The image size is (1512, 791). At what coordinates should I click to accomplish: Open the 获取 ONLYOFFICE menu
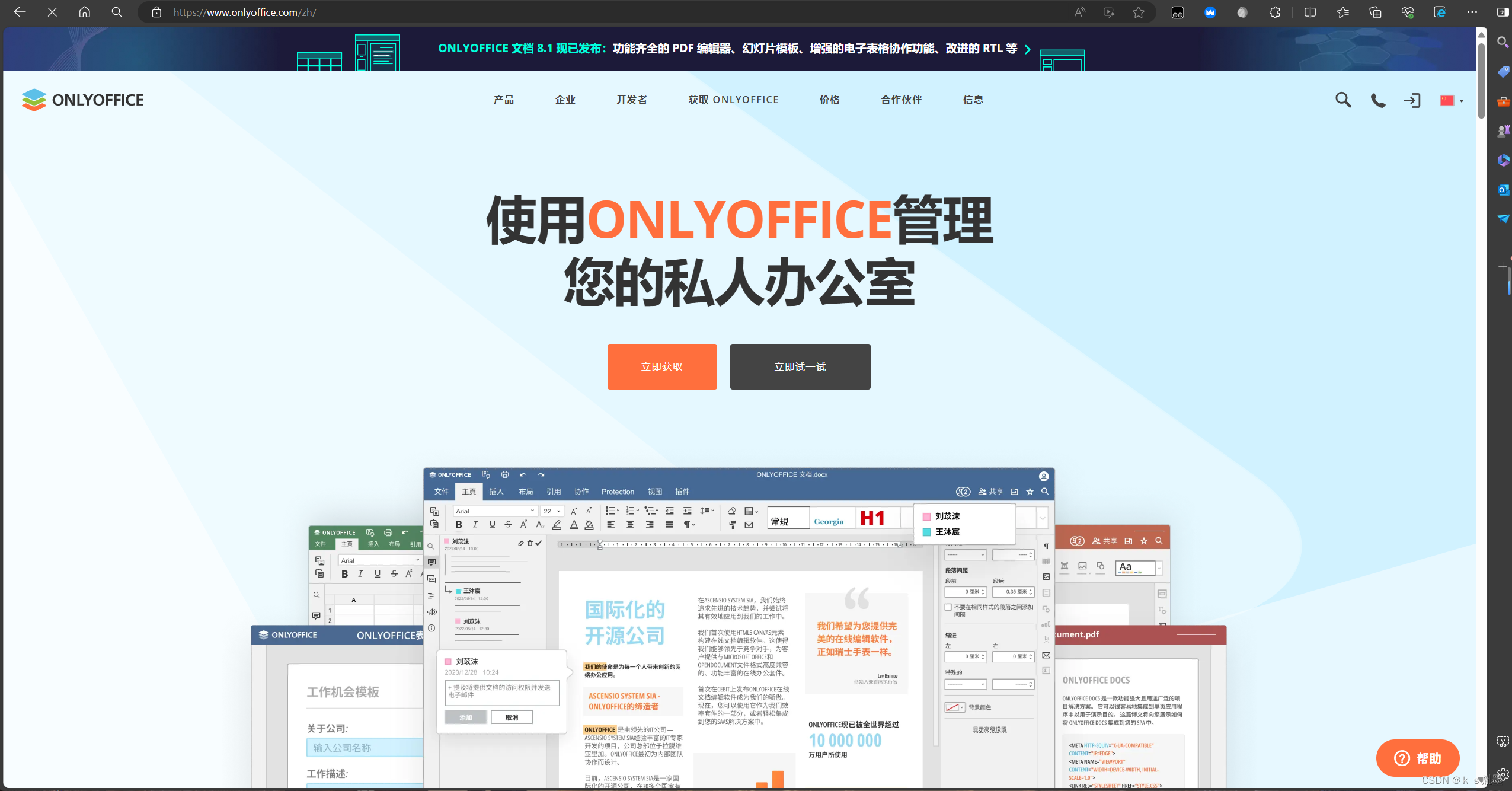coord(733,100)
